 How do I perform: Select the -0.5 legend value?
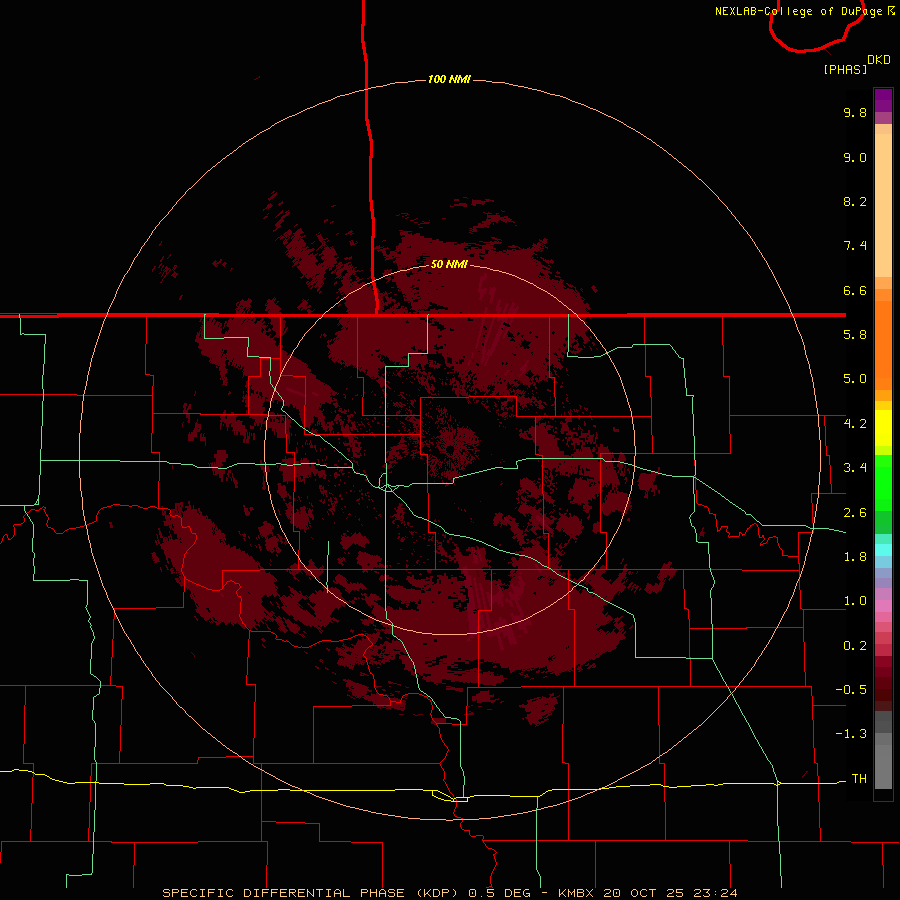(851, 690)
